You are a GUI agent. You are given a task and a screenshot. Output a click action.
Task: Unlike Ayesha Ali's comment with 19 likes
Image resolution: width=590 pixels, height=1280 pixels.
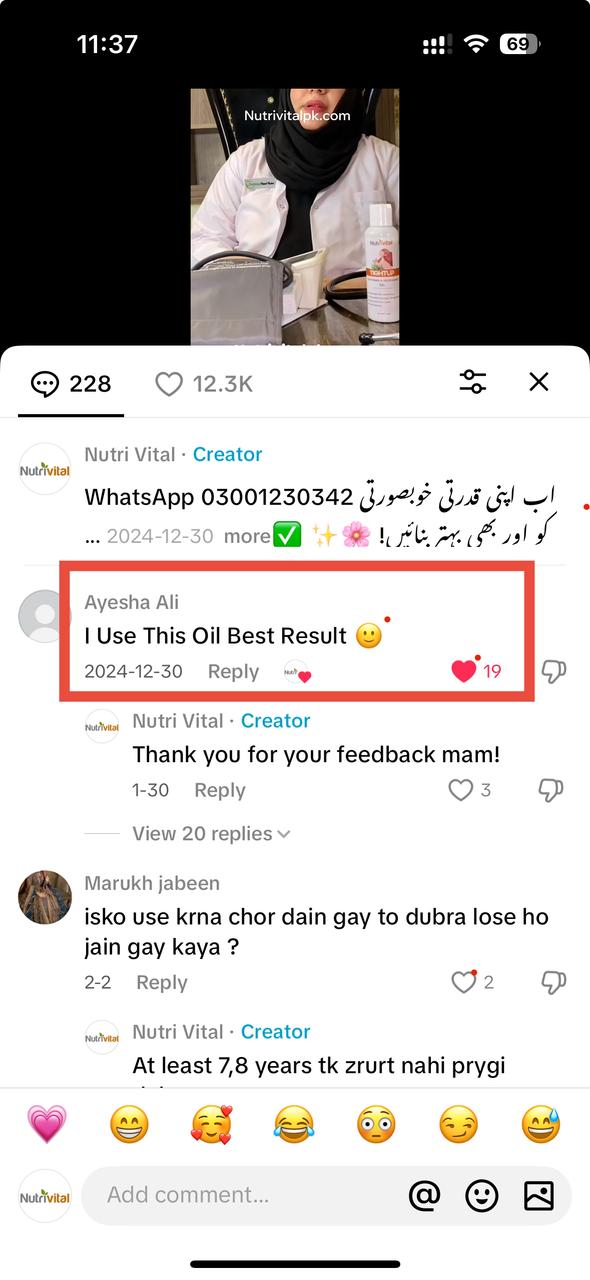(464, 671)
